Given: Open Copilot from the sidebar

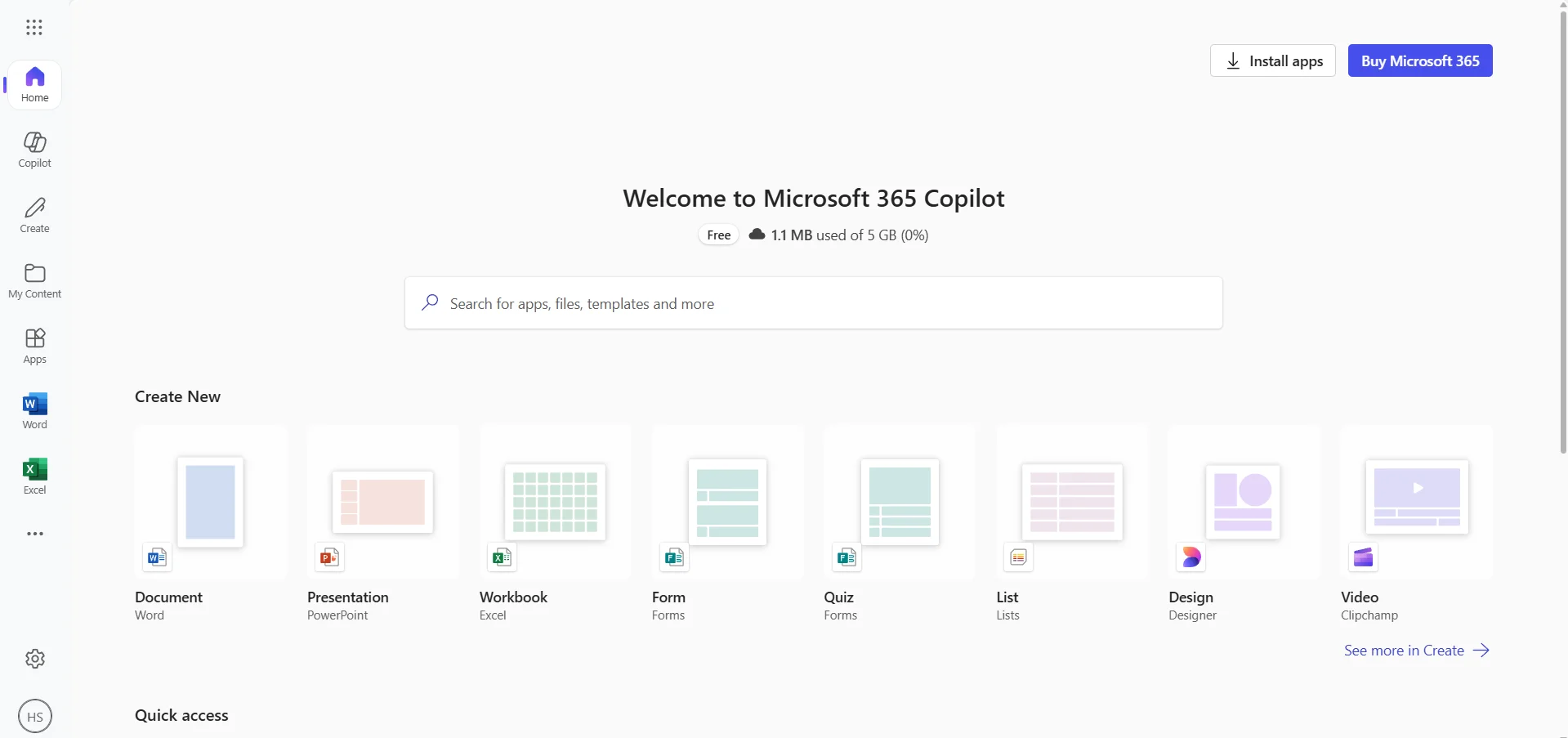Looking at the screenshot, I should click(x=34, y=150).
